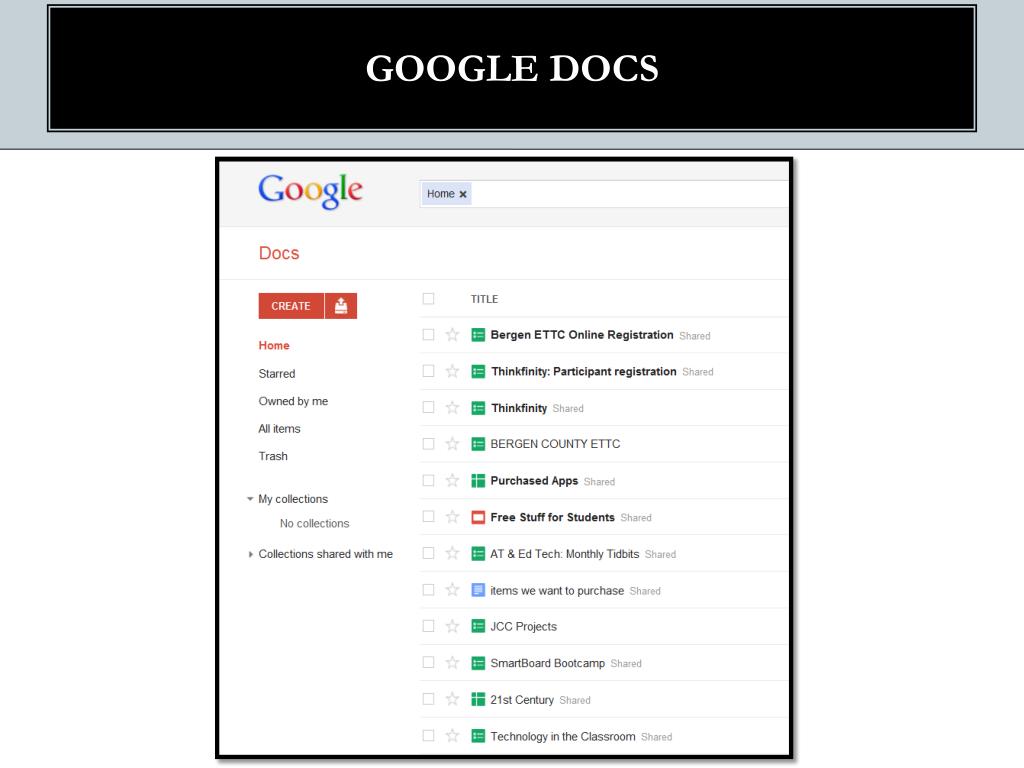This screenshot has height=768, width=1024.
Task: Expand Collections shared with me
Action: pyautogui.click(x=249, y=554)
